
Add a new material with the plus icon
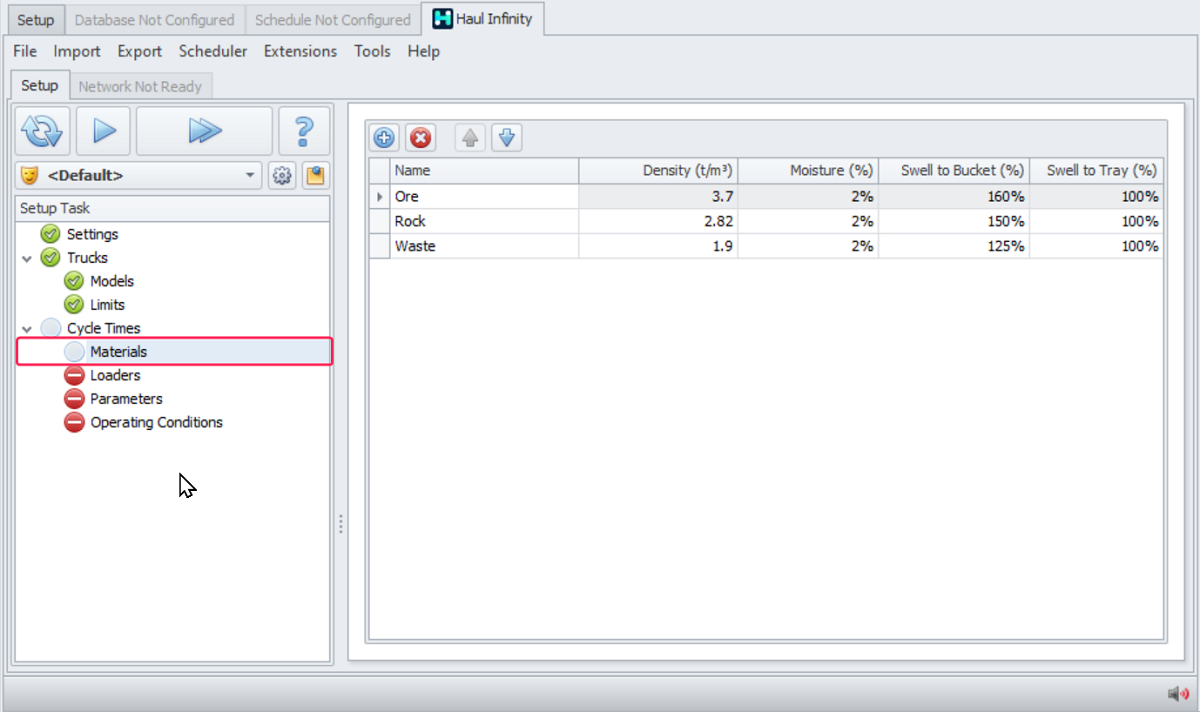point(384,138)
